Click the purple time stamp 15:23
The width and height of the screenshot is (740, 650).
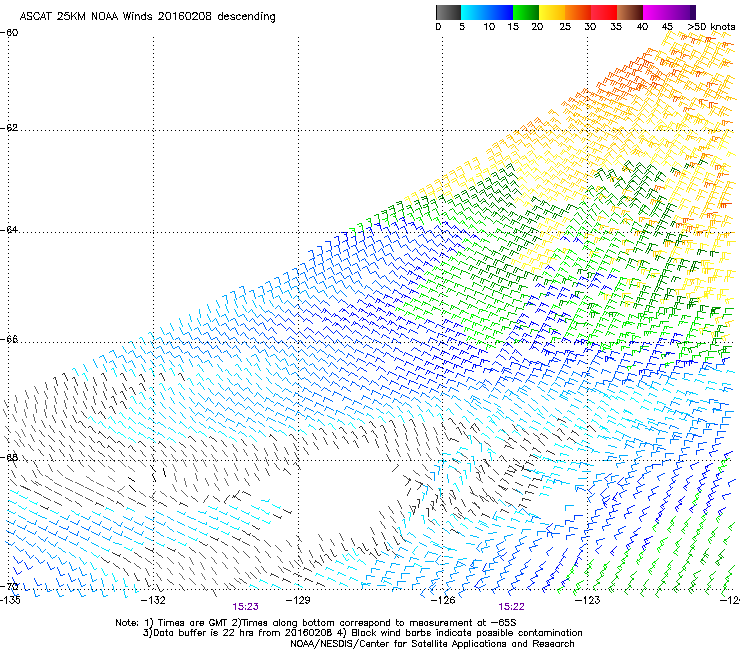click(245, 607)
